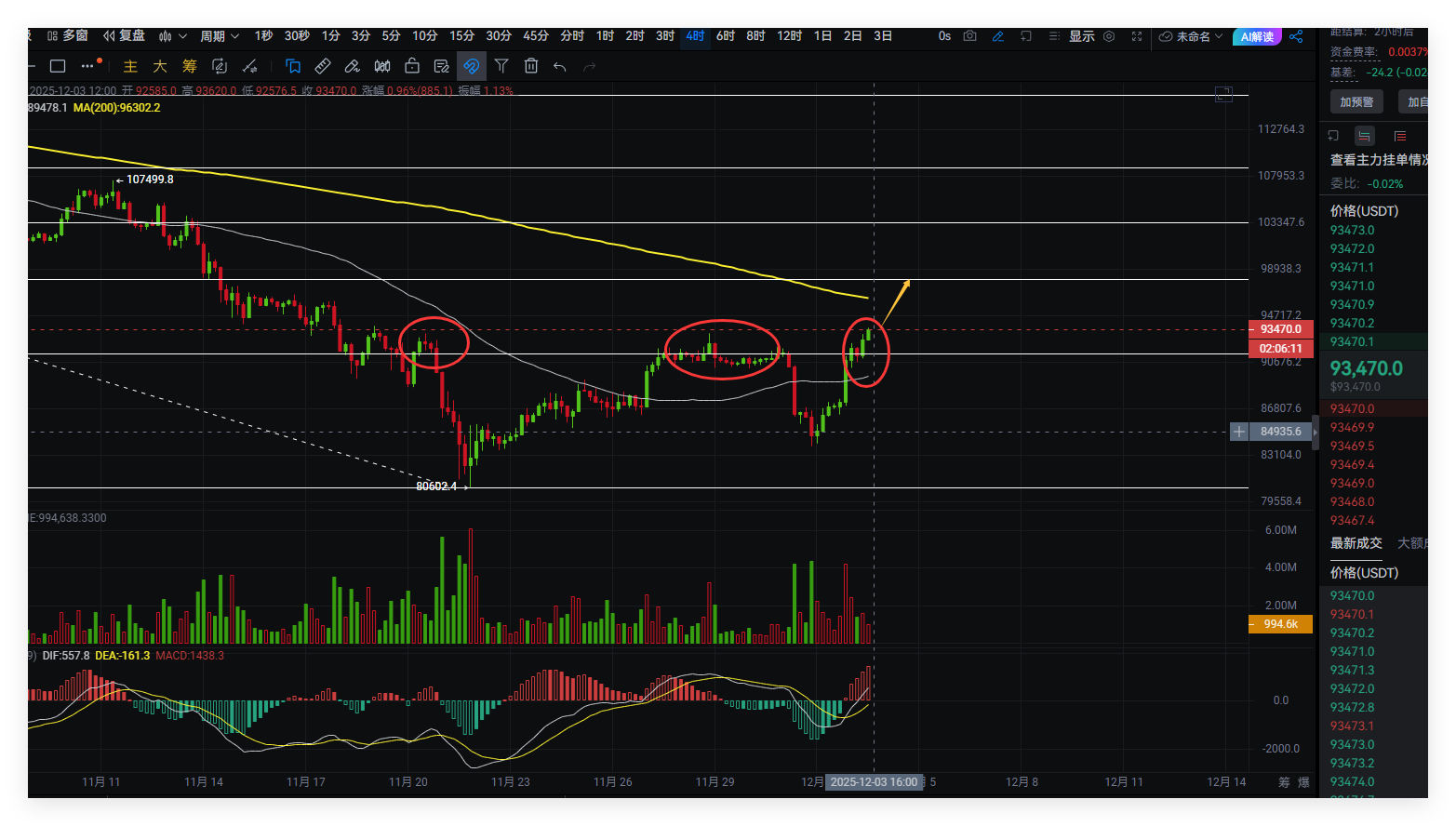Switch to the 15分 timeframe
Screen dimensions: 1456x826
461,36
